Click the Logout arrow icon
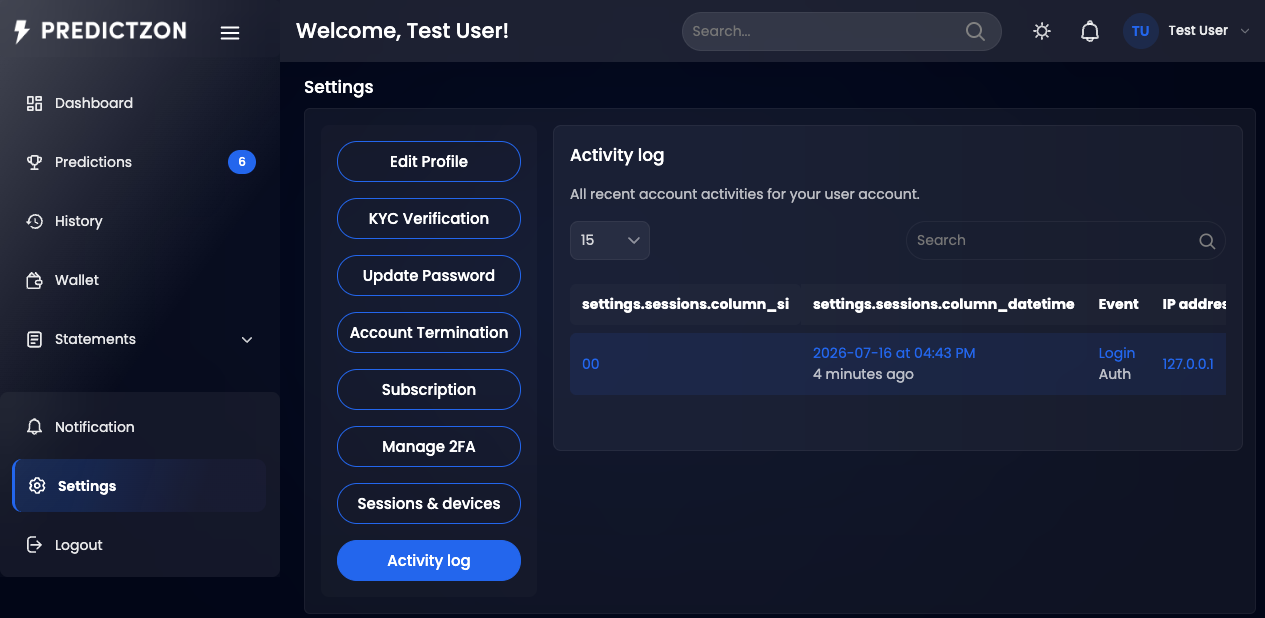Image resolution: width=1265 pixels, height=618 pixels. 35,545
